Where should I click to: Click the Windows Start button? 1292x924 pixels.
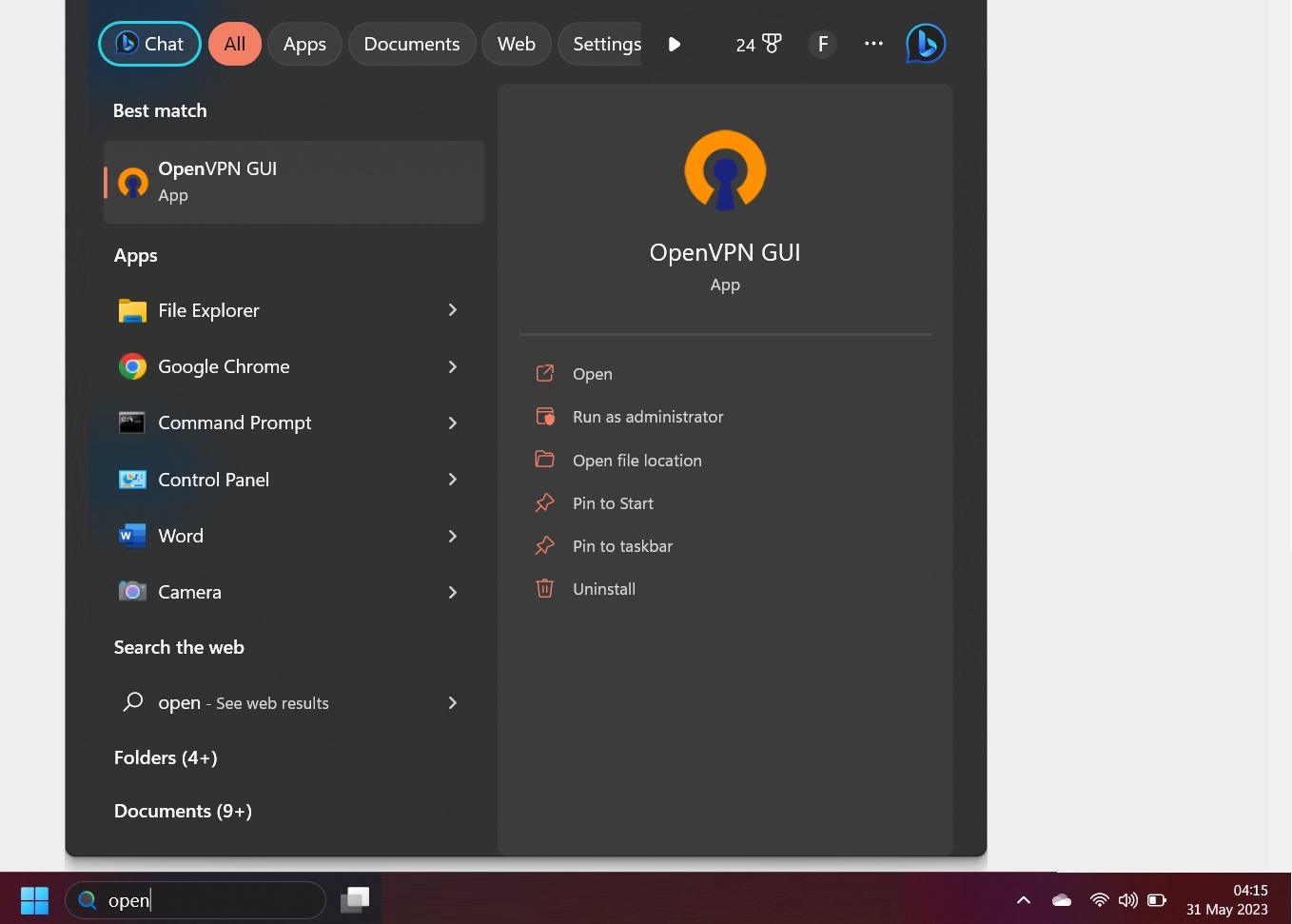coord(34,899)
